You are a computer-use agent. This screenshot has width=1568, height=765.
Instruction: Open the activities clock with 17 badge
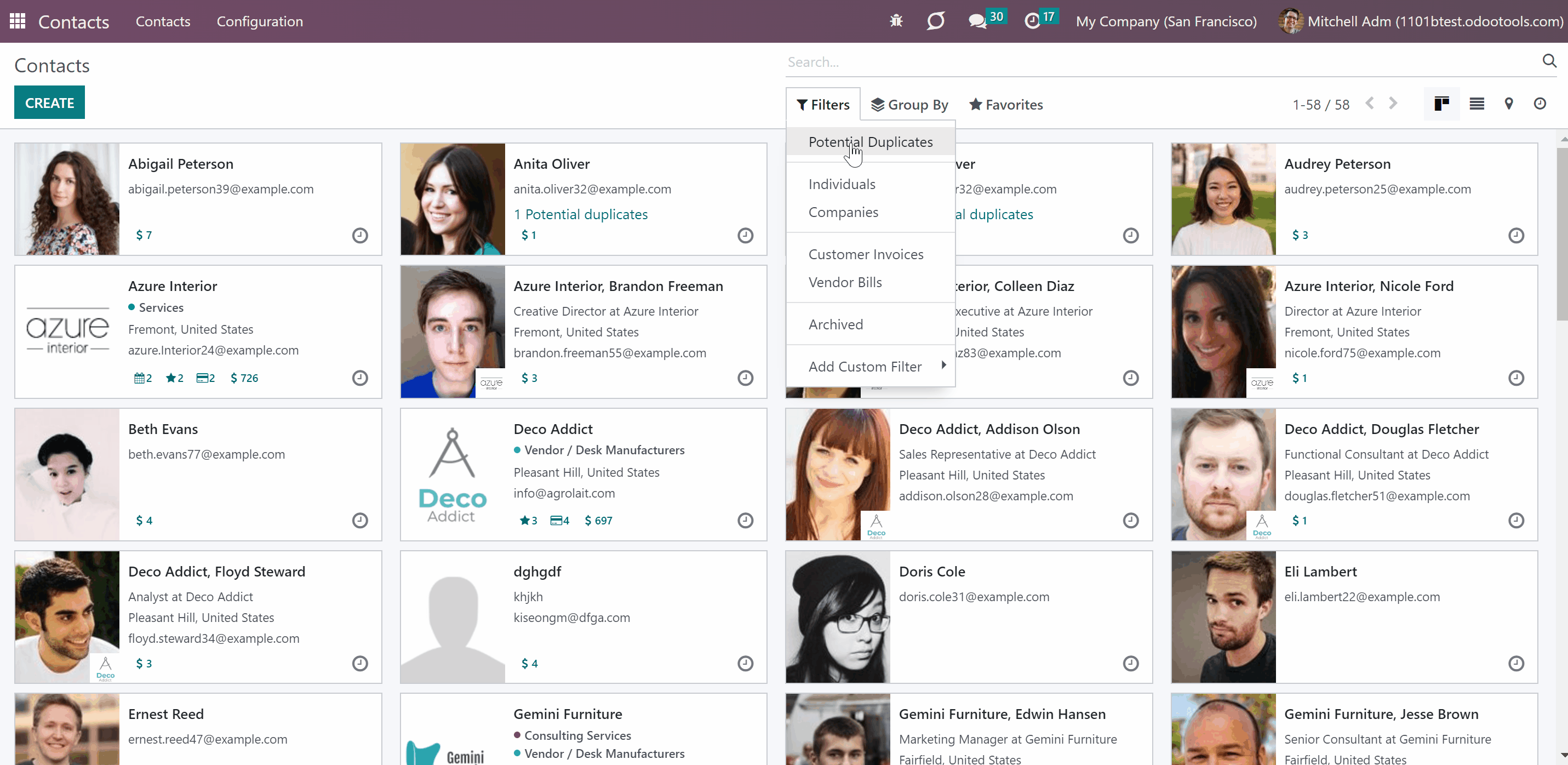coord(1041,20)
